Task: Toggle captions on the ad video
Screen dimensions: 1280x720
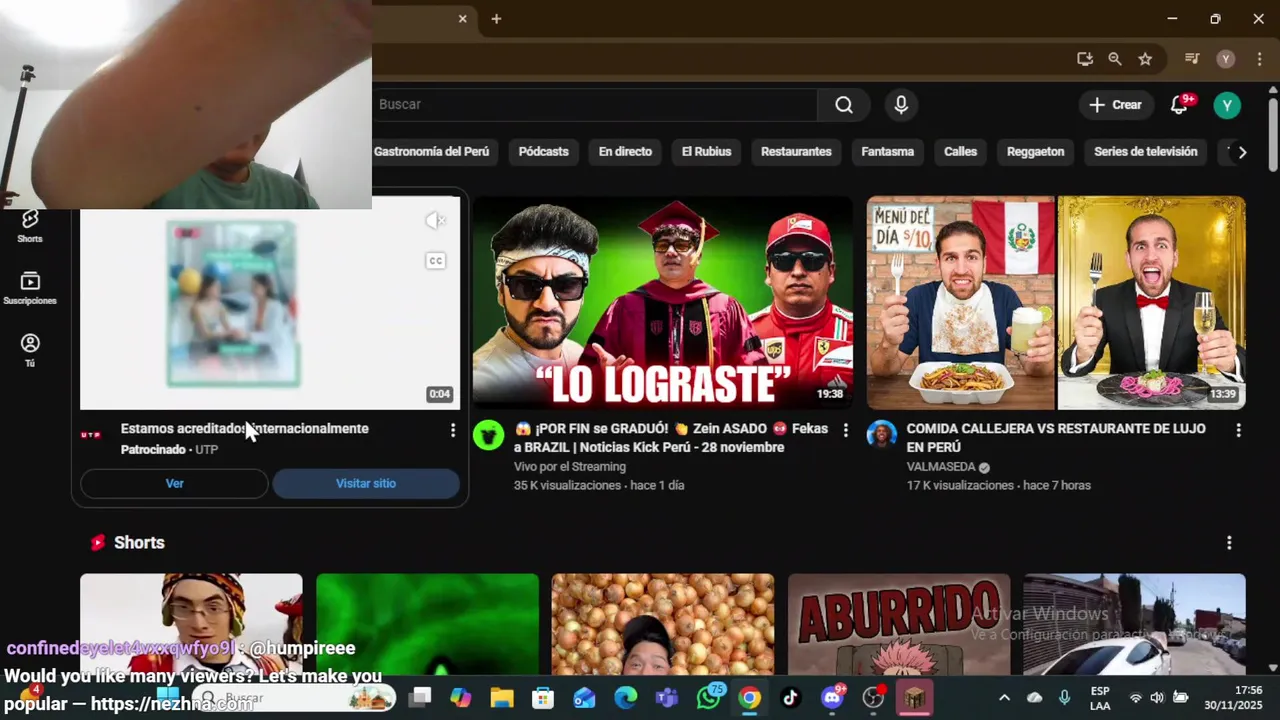Action: (x=435, y=261)
